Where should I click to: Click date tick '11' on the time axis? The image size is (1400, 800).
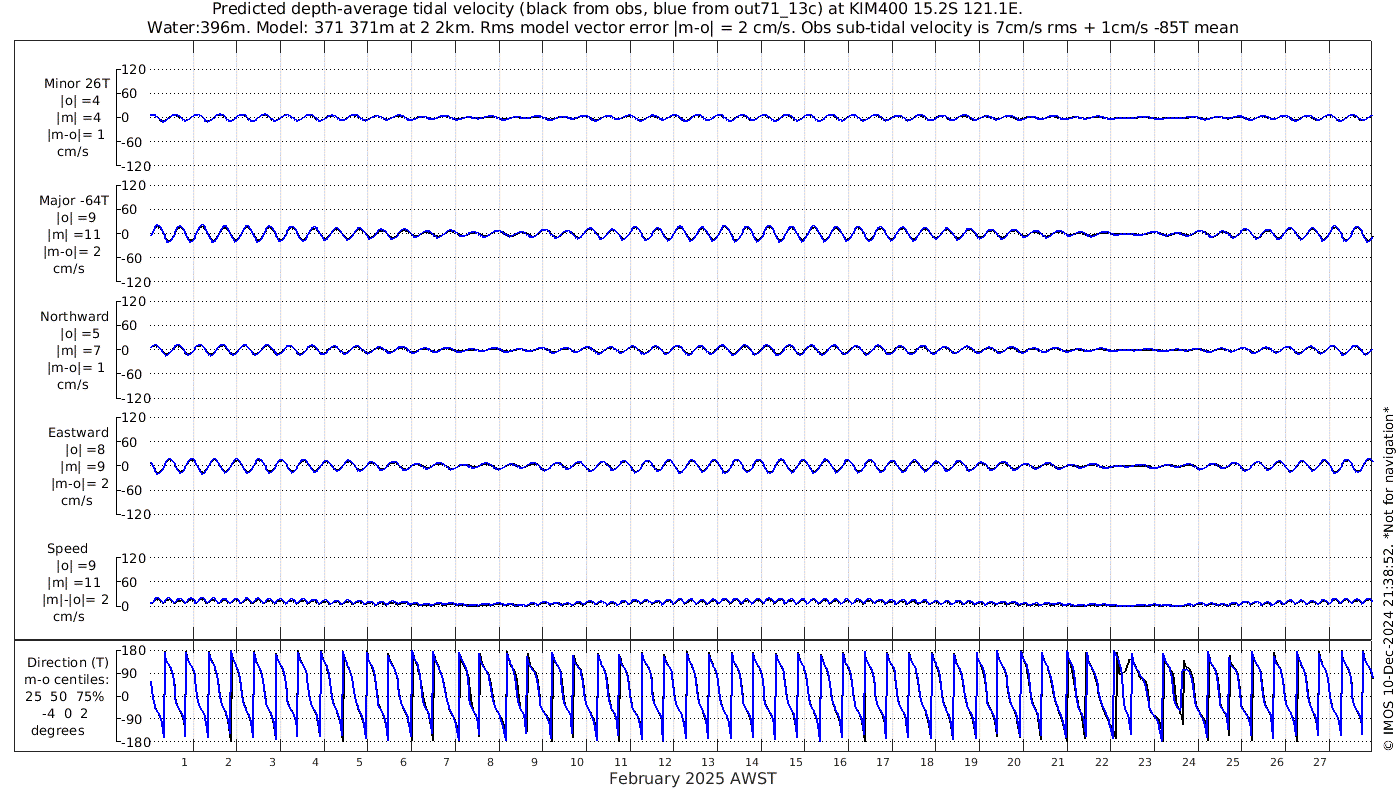(621, 762)
